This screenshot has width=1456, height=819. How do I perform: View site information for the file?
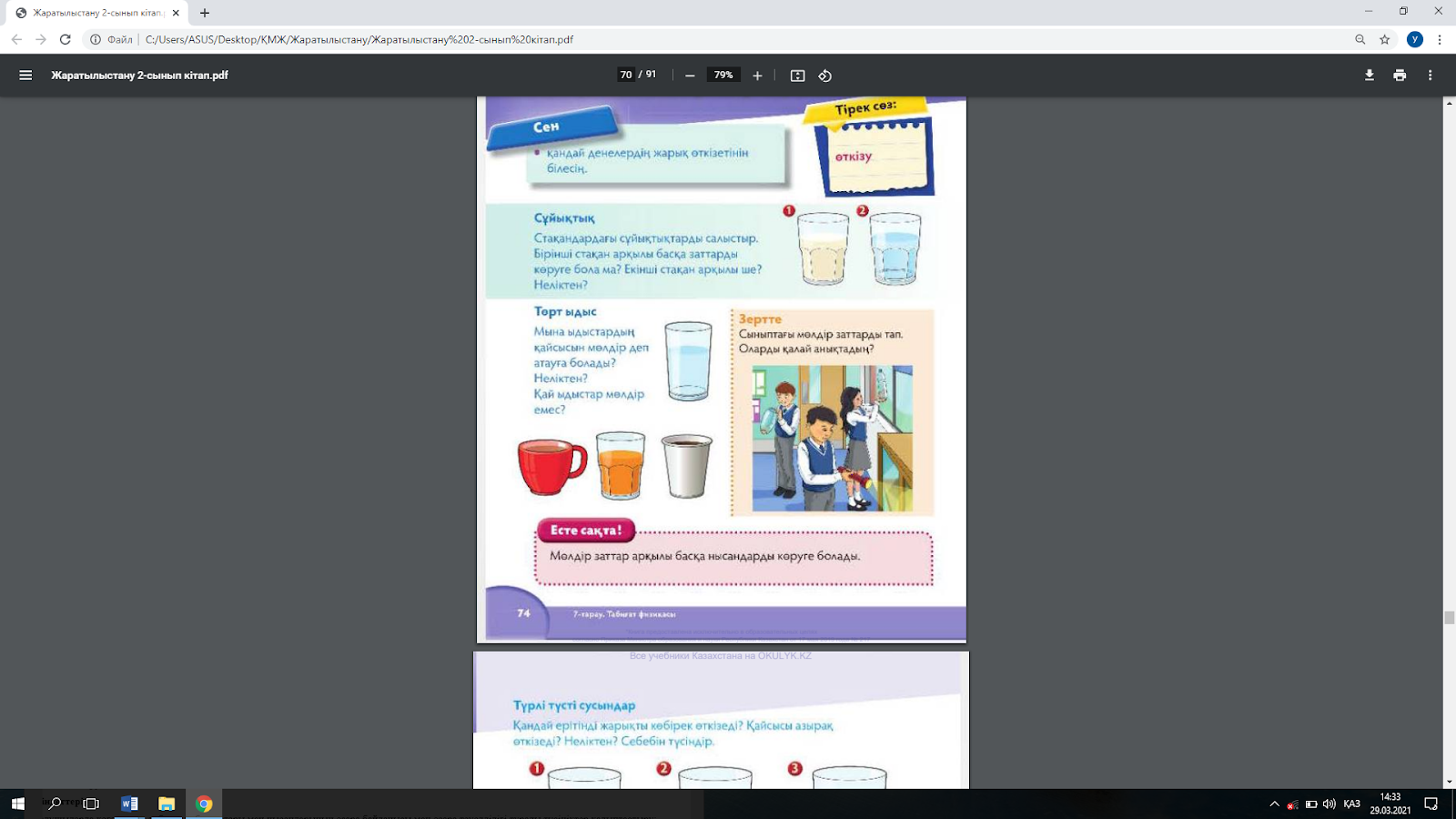pos(96,39)
